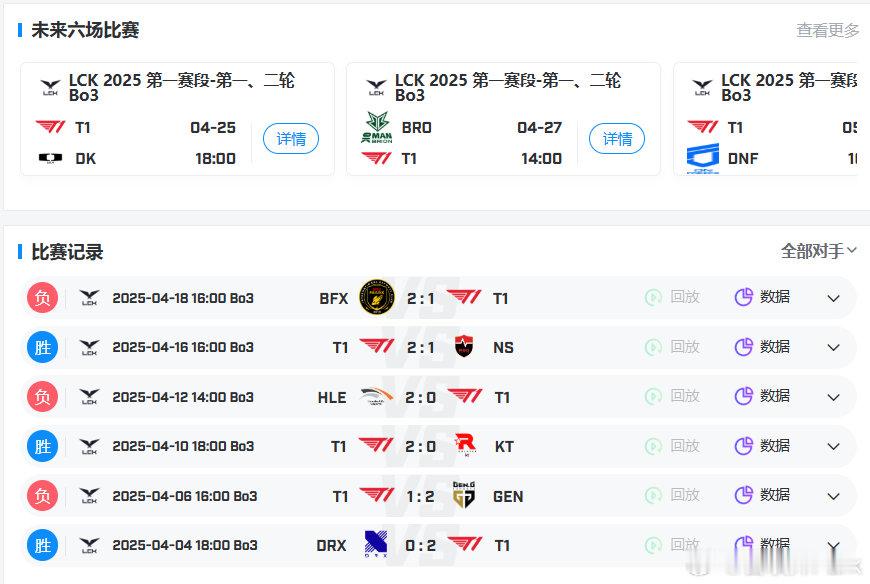
Task: Open data stats for BFX vs T1 match
Action: (762, 297)
